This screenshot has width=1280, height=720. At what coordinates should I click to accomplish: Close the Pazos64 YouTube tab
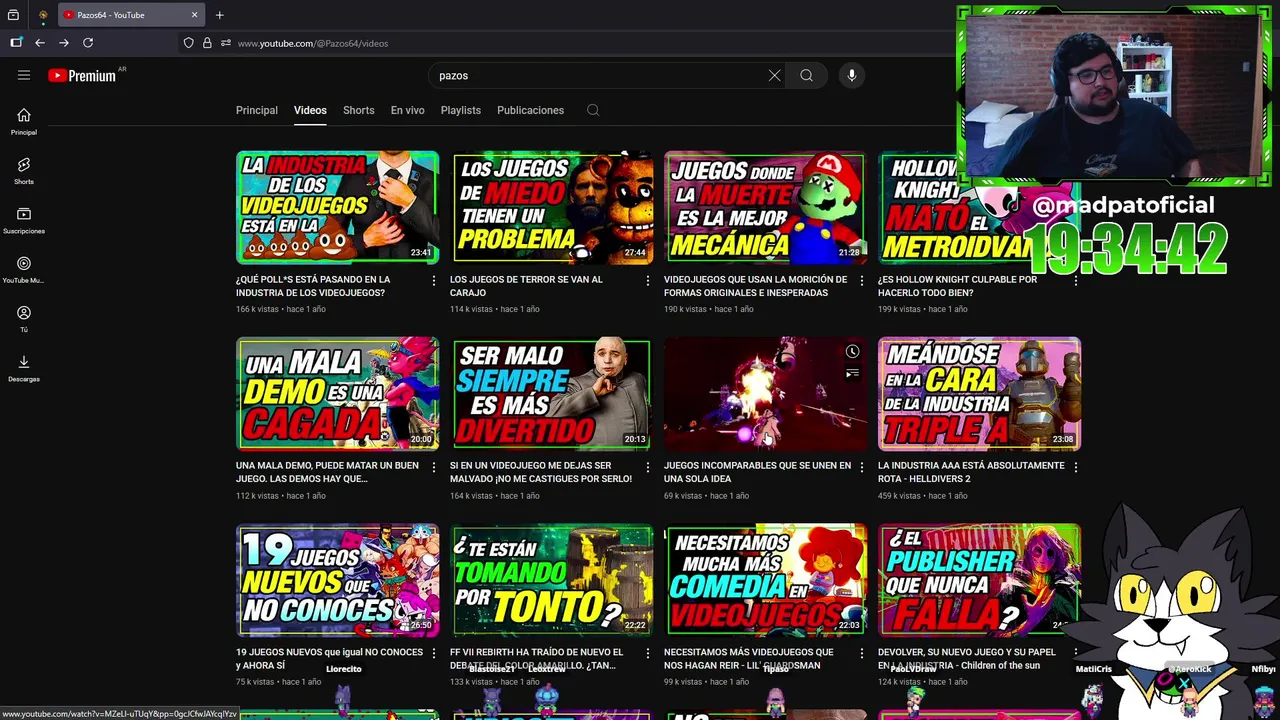194,15
